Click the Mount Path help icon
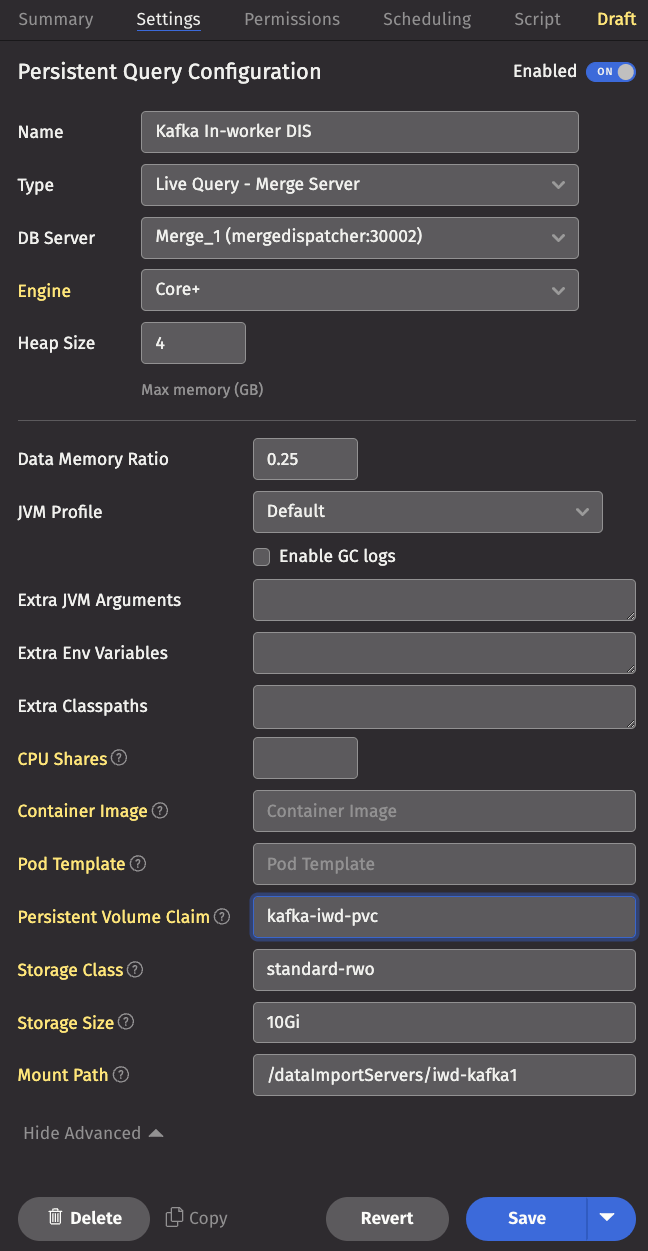This screenshot has width=648, height=1251. coord(121,1075)
